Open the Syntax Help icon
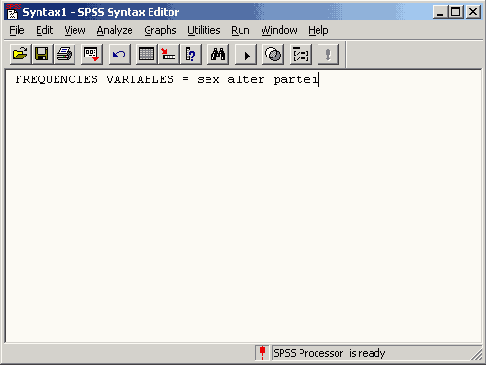Screen dimensions: 486x365 [x=301, y=54]
